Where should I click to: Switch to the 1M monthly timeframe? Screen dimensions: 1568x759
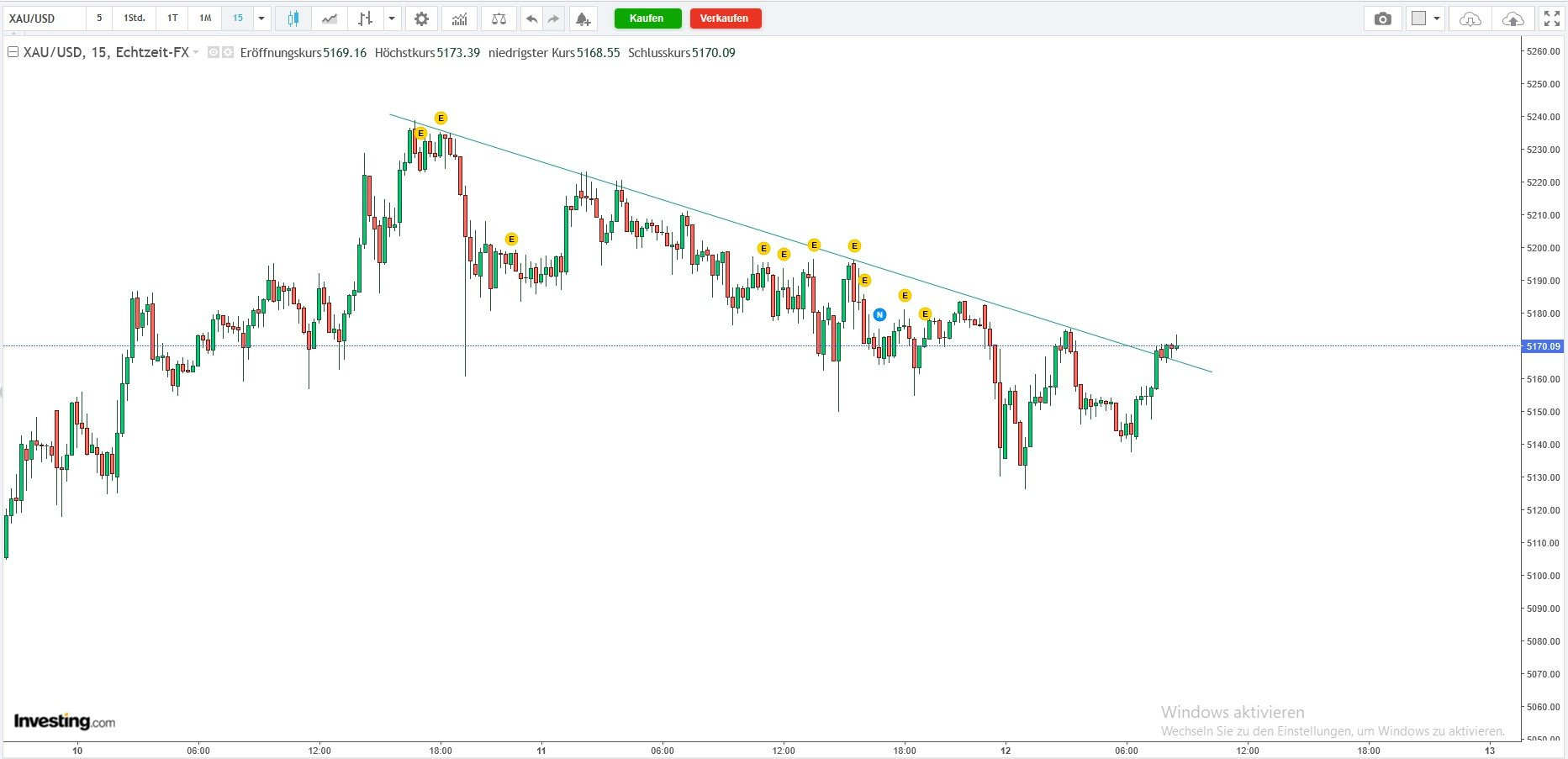(205, 18)
